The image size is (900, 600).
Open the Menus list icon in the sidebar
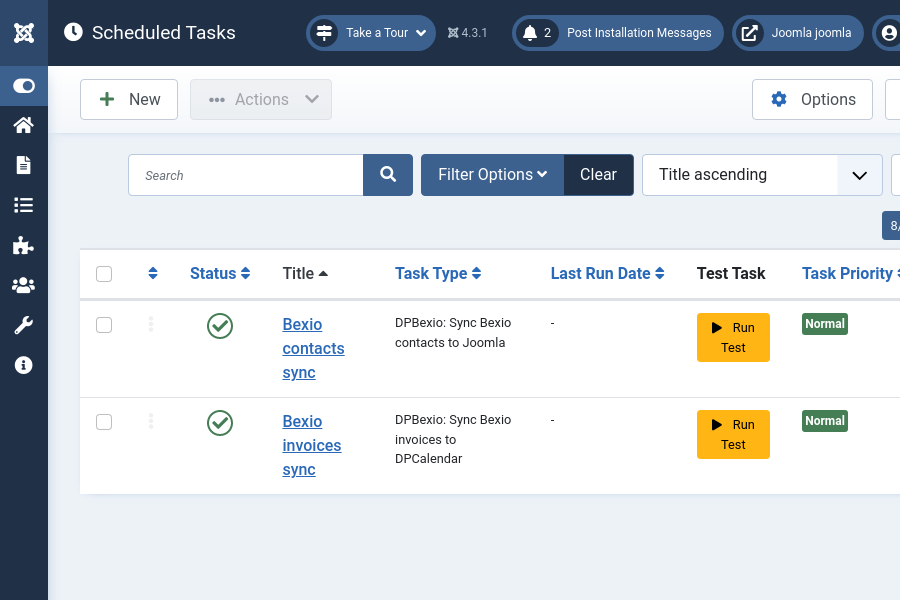[24, 205]
